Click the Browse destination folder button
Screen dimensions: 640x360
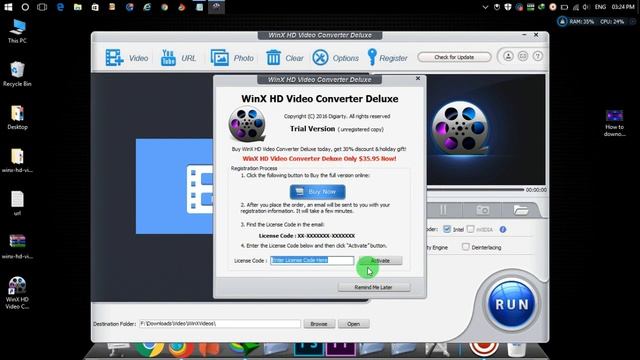click(319, 324)
